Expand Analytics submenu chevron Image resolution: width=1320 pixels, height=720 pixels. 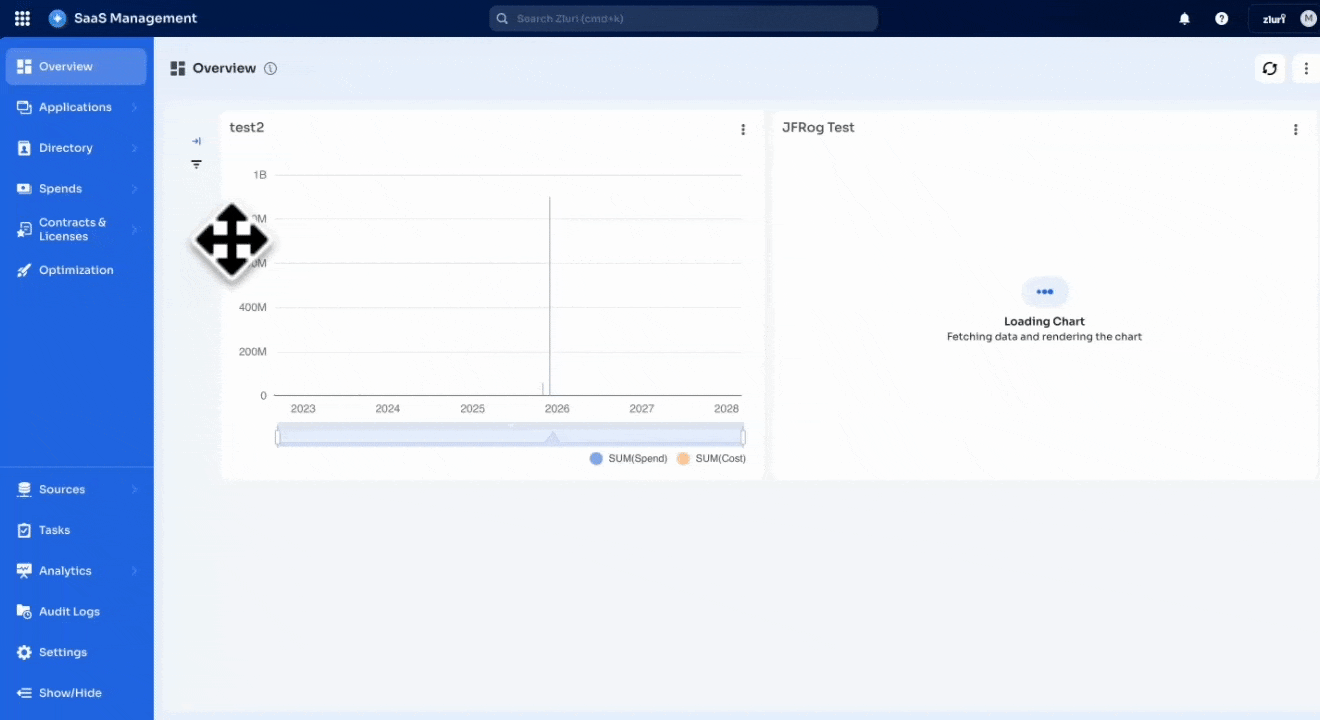134,571
